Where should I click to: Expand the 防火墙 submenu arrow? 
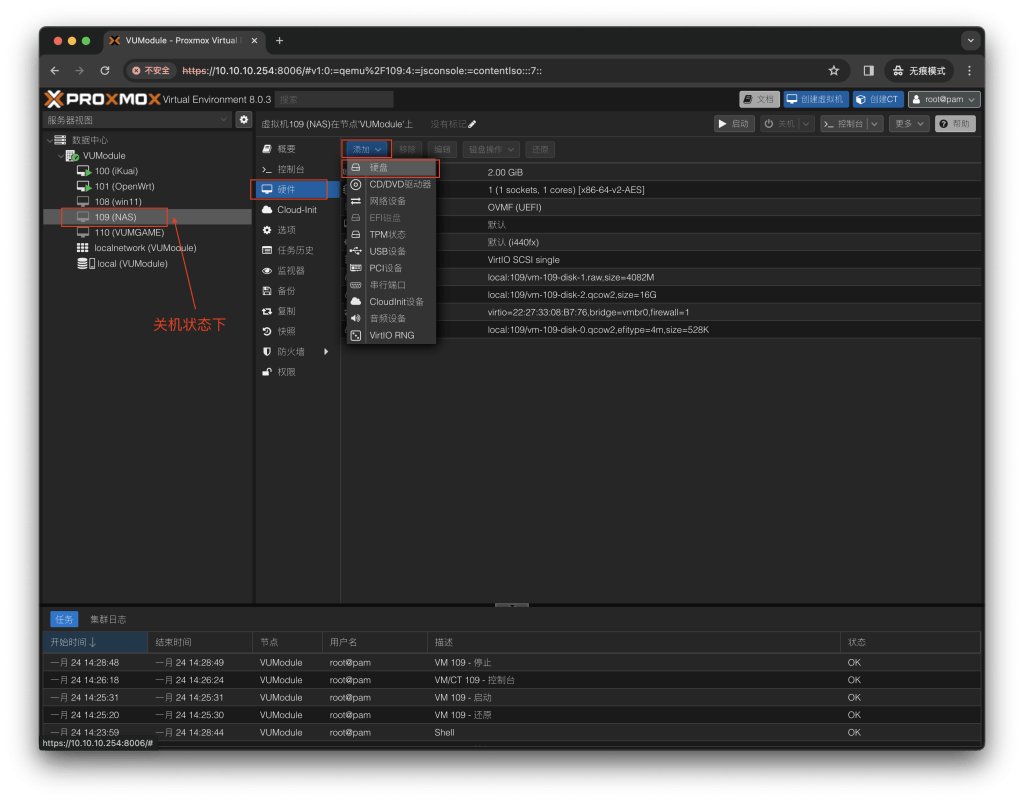pyautogui.click(x=326, y=352)
